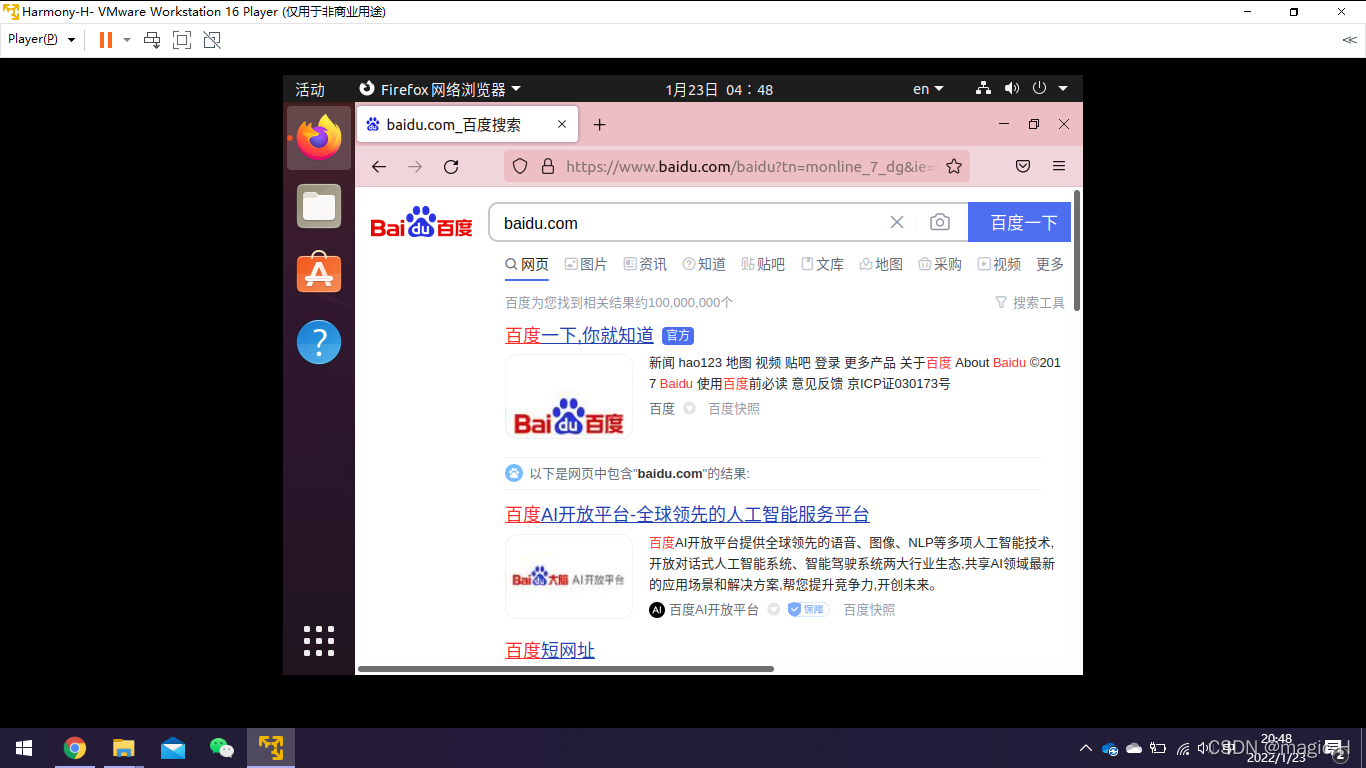This screenshot has height=768, width=1366.
Task: Open WeChat from Windows taskbar
Action: pyautogui.click(x=221, y=748)
